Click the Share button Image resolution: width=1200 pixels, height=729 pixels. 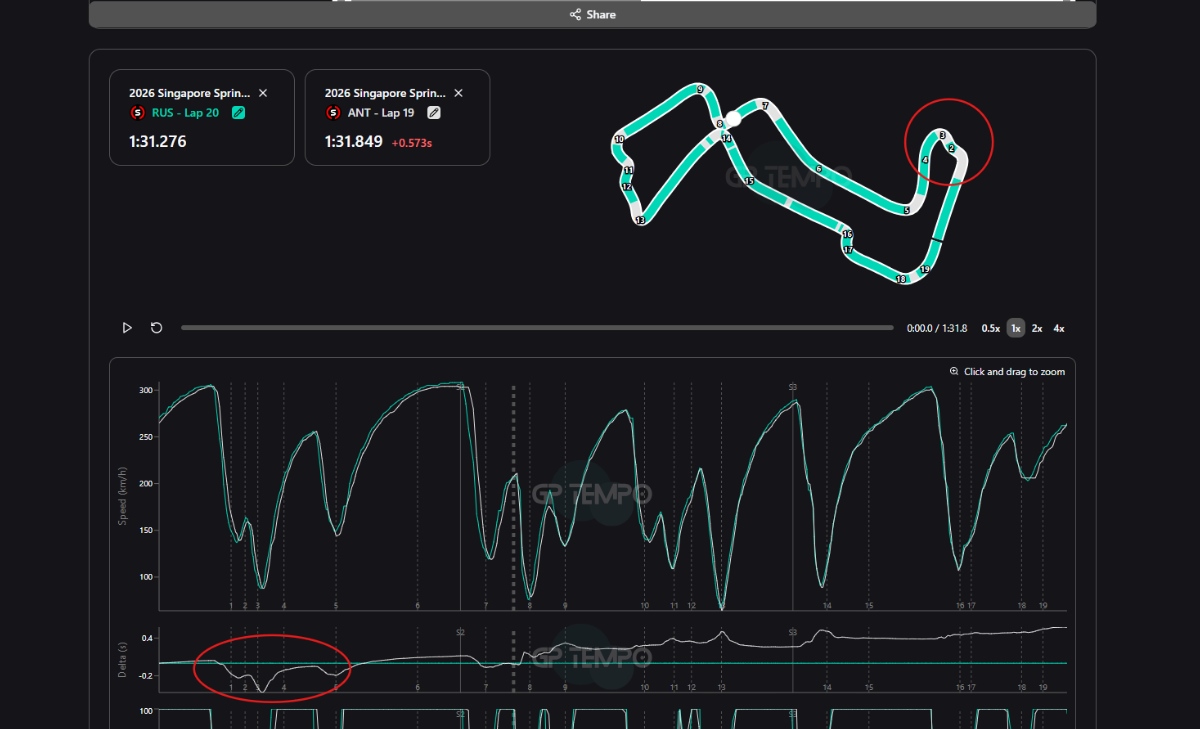pos(592,15)
